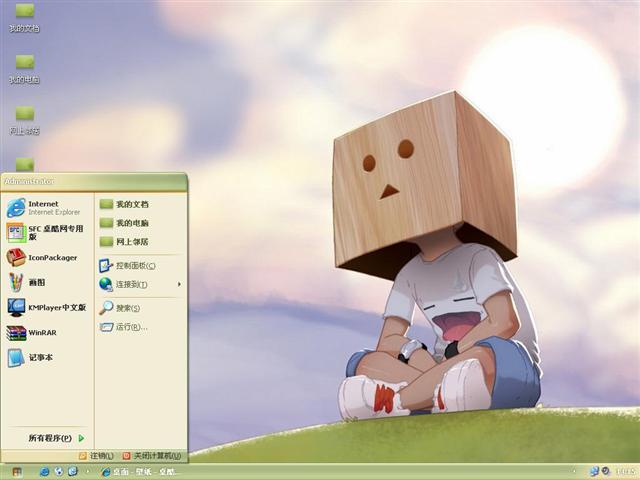Screen dimensions: 640x480
Task: Open 记事本 (Notepad) from the Start menu
Action: pos(38,357)
